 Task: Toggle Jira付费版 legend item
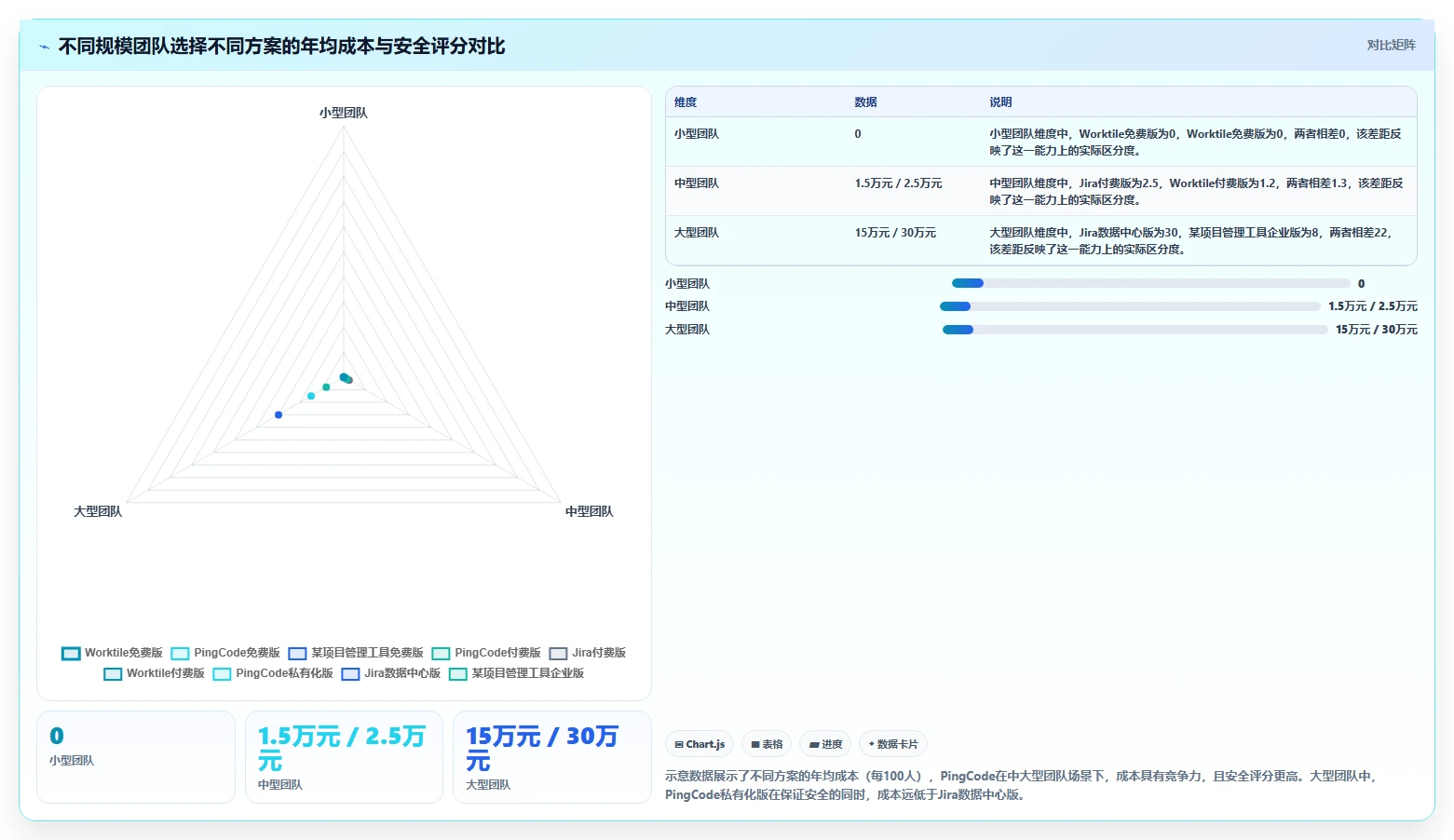pos(588,654)
